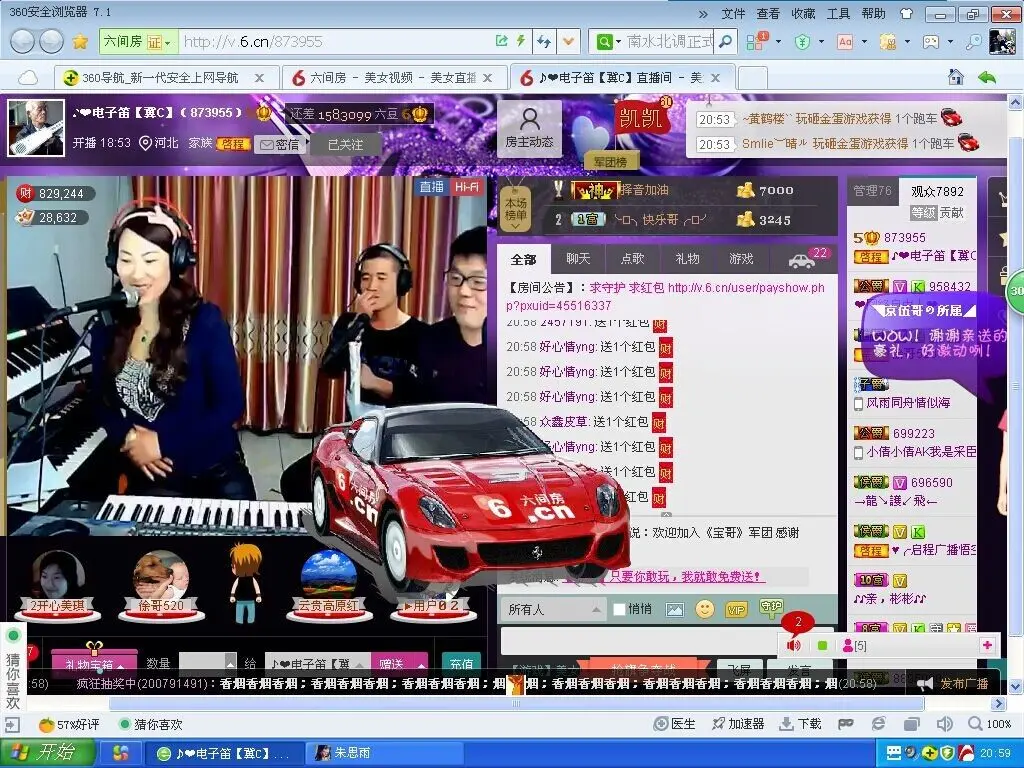Go to the browser home page icon
The image size is (1024, 768).
[x=956, y=77]
